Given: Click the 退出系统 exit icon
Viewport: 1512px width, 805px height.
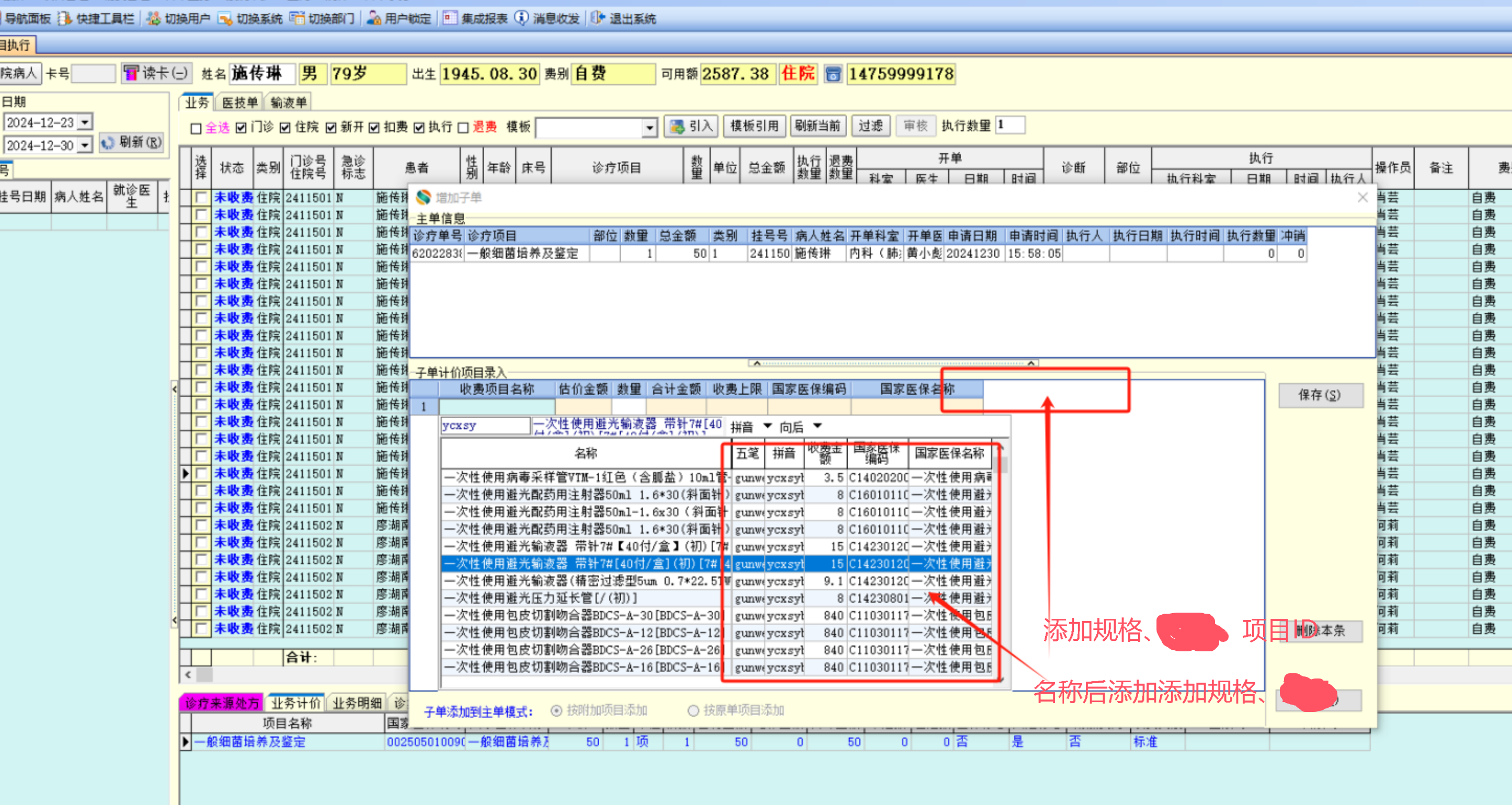Looking at the screenshot, I should tap(598, 19).
